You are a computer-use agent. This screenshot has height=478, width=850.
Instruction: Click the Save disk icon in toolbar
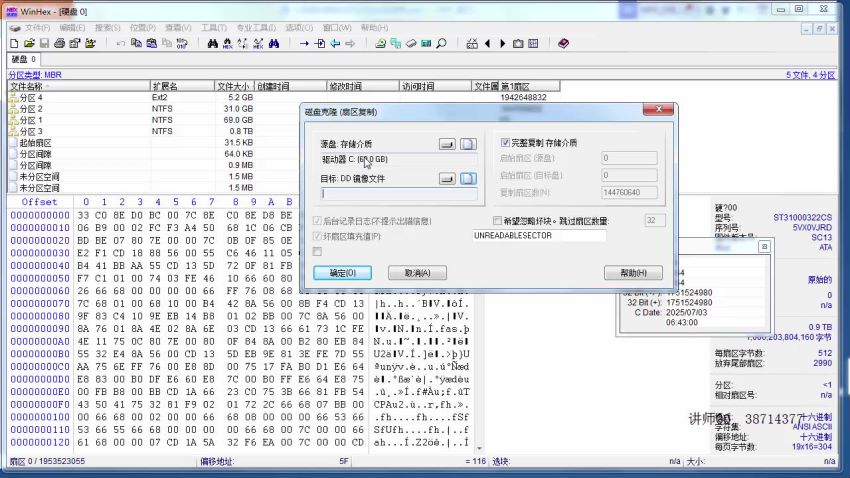(44, 43)
